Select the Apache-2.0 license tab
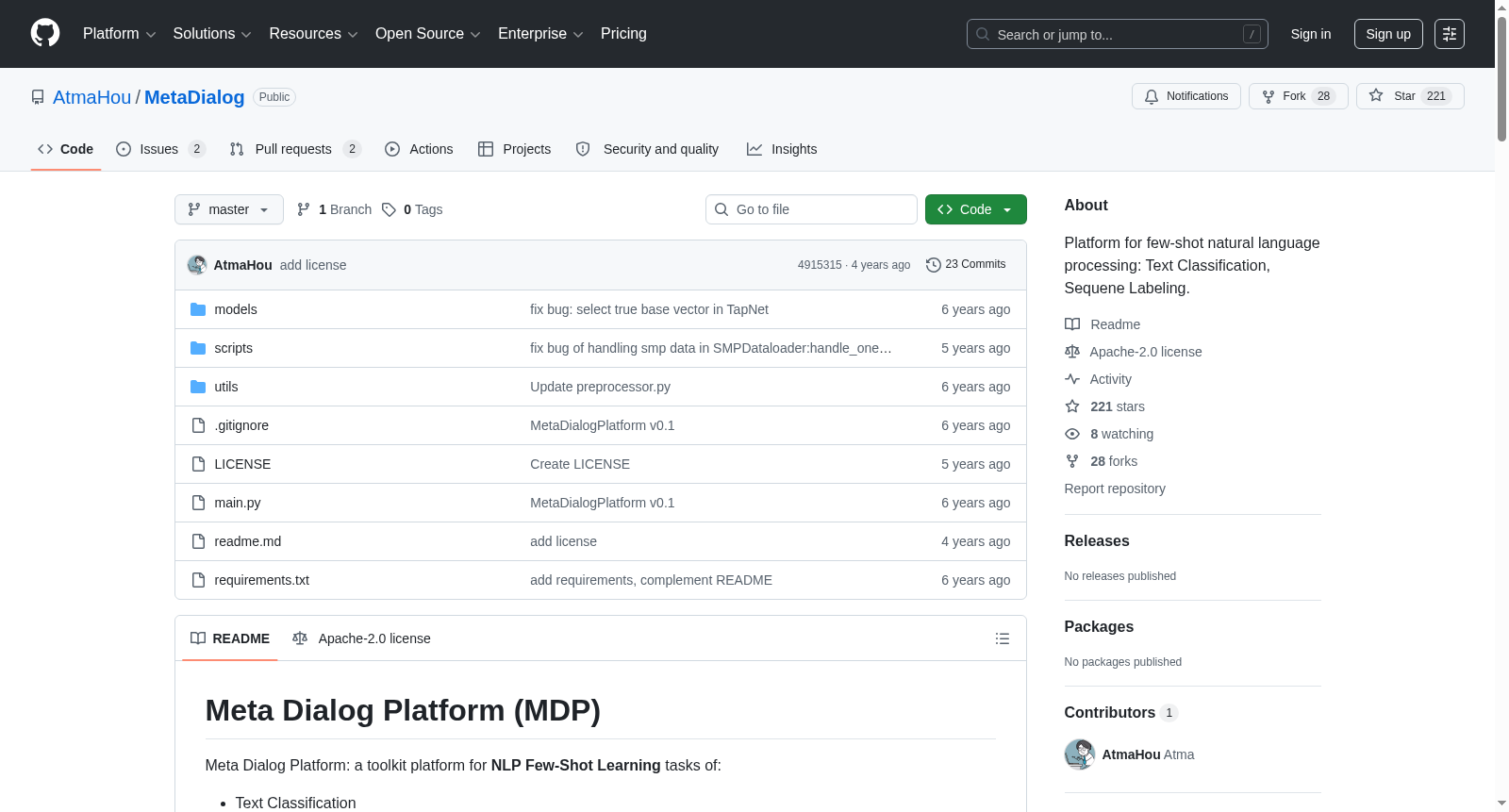1509x812 pixels. tap(361, 638)
